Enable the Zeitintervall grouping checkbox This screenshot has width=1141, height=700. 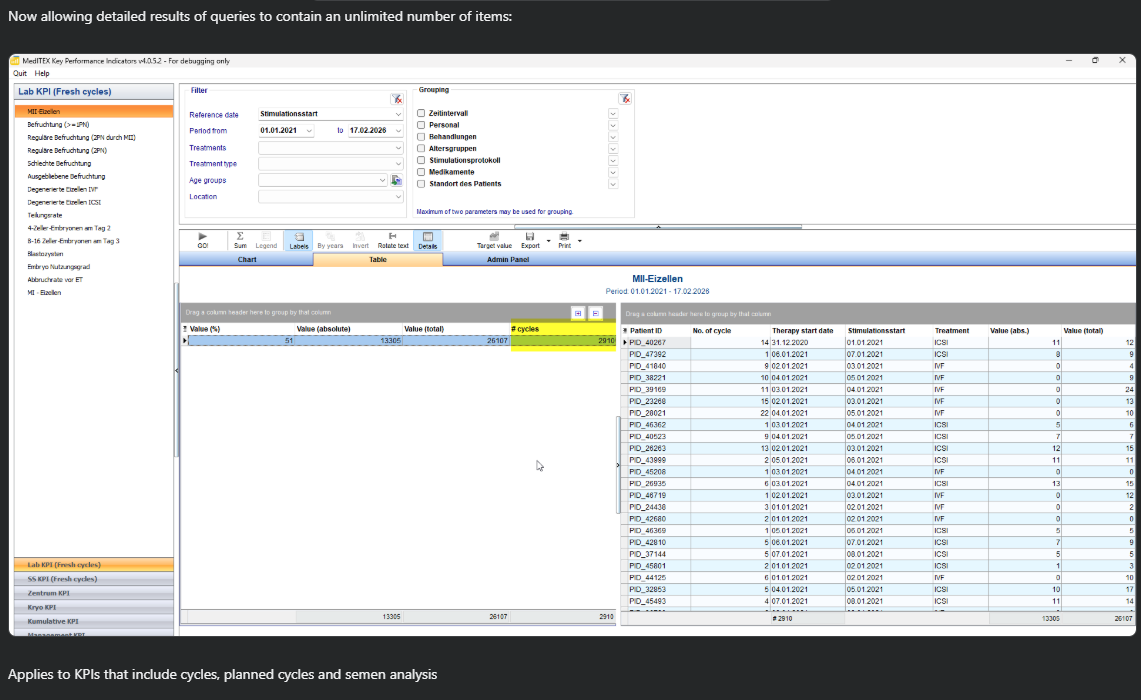pyautogui.click(x=421, y=114)
